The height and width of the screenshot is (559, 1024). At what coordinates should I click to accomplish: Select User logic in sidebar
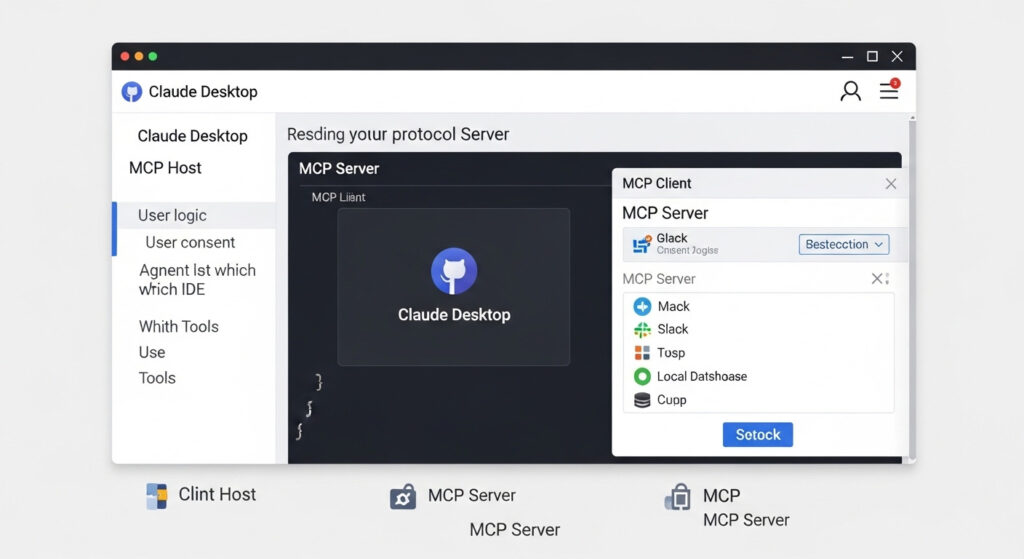[x=194, y=216]
